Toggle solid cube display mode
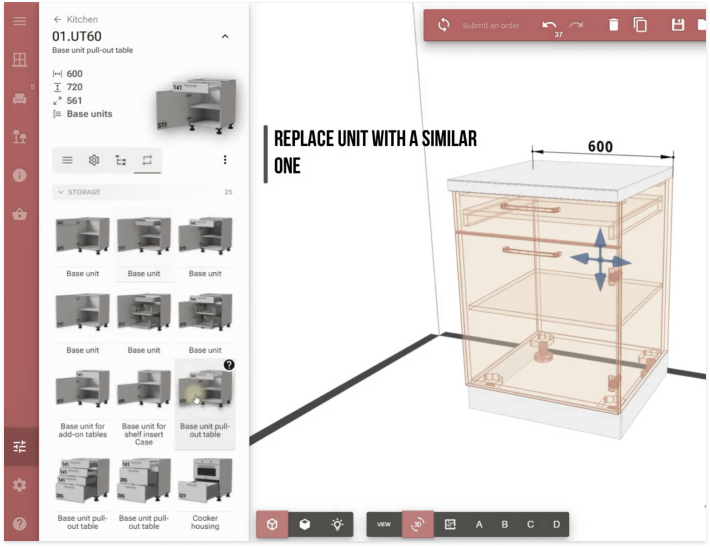Viewport: 710px width, 547px height. (x=305, y=524)
